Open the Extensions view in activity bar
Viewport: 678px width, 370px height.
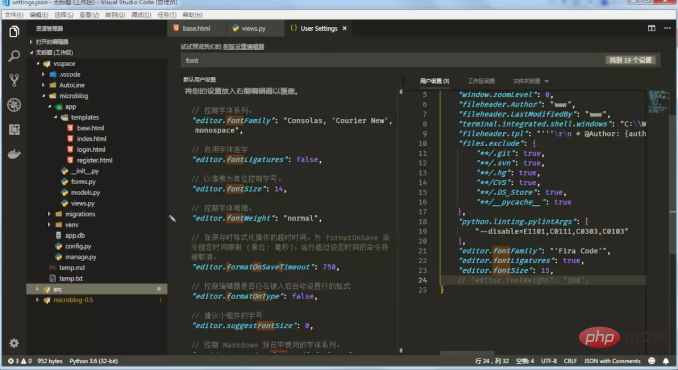click(14, 129)
